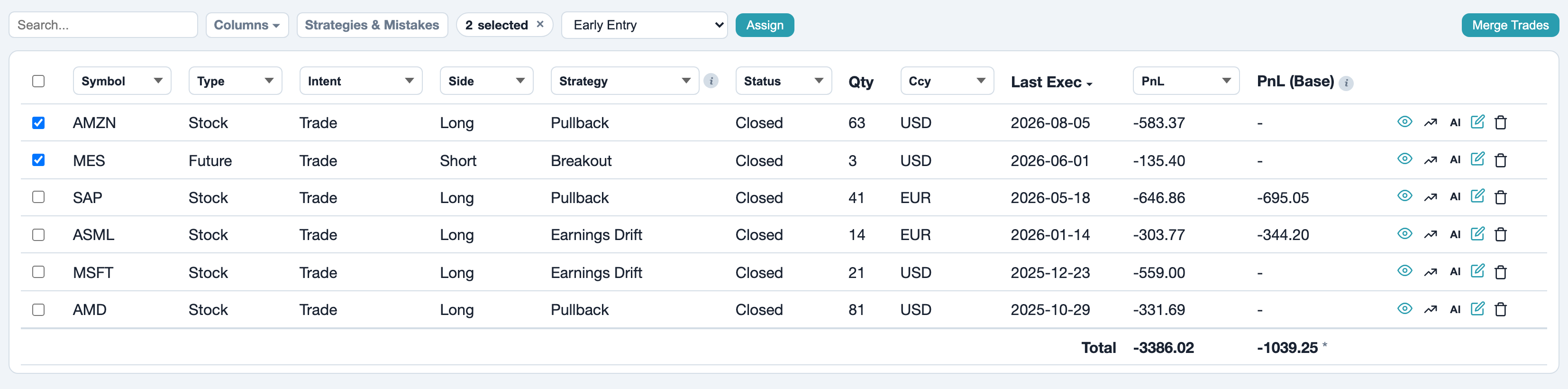Viewport: 1568px width, 389px height.
Task: Open the Intent filter dropdown
Action: coord(361,81)
